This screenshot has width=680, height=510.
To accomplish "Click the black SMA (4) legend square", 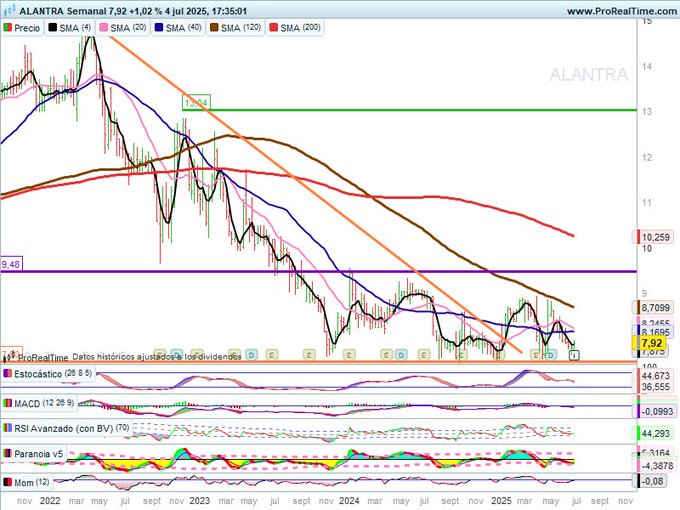I will [x=52, y=28].
